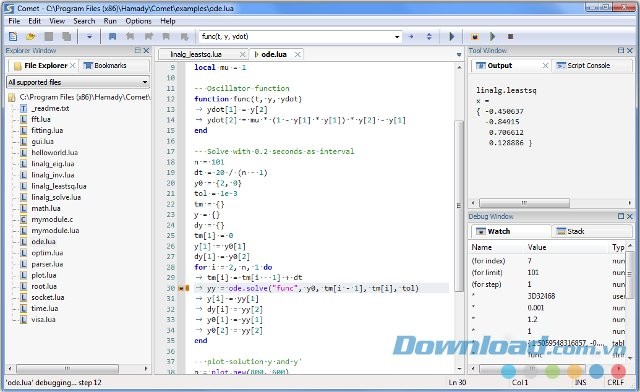Open socket.lua in file explorer
640x392 pixels.
point(48,297)
